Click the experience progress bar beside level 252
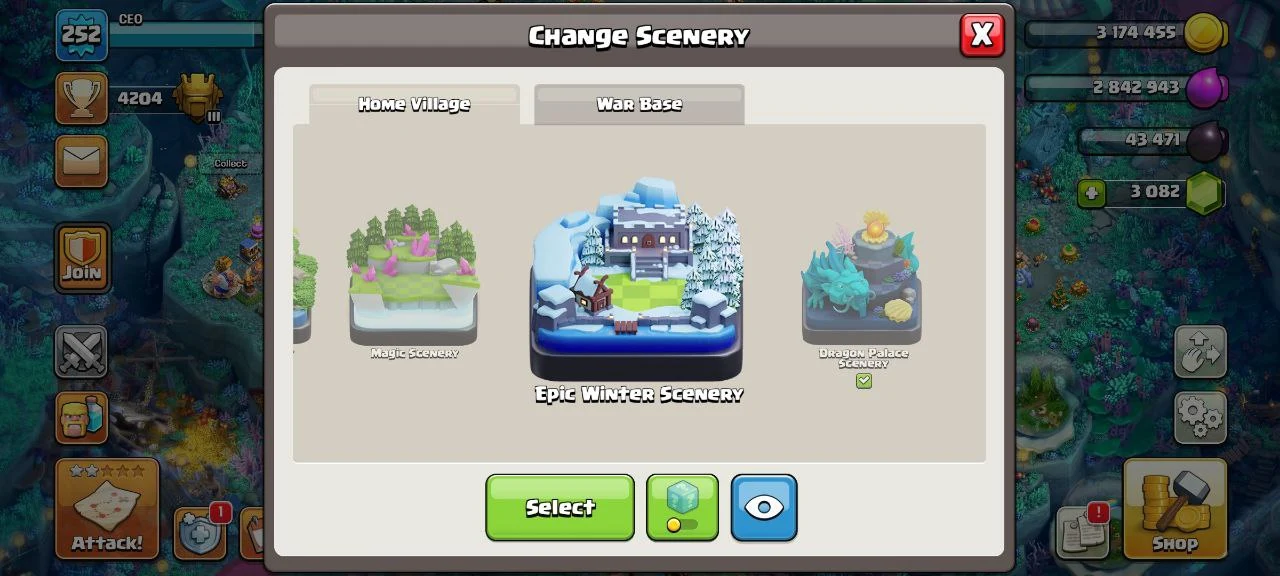This screenshot has height=576, width=1280. point(184,35)
